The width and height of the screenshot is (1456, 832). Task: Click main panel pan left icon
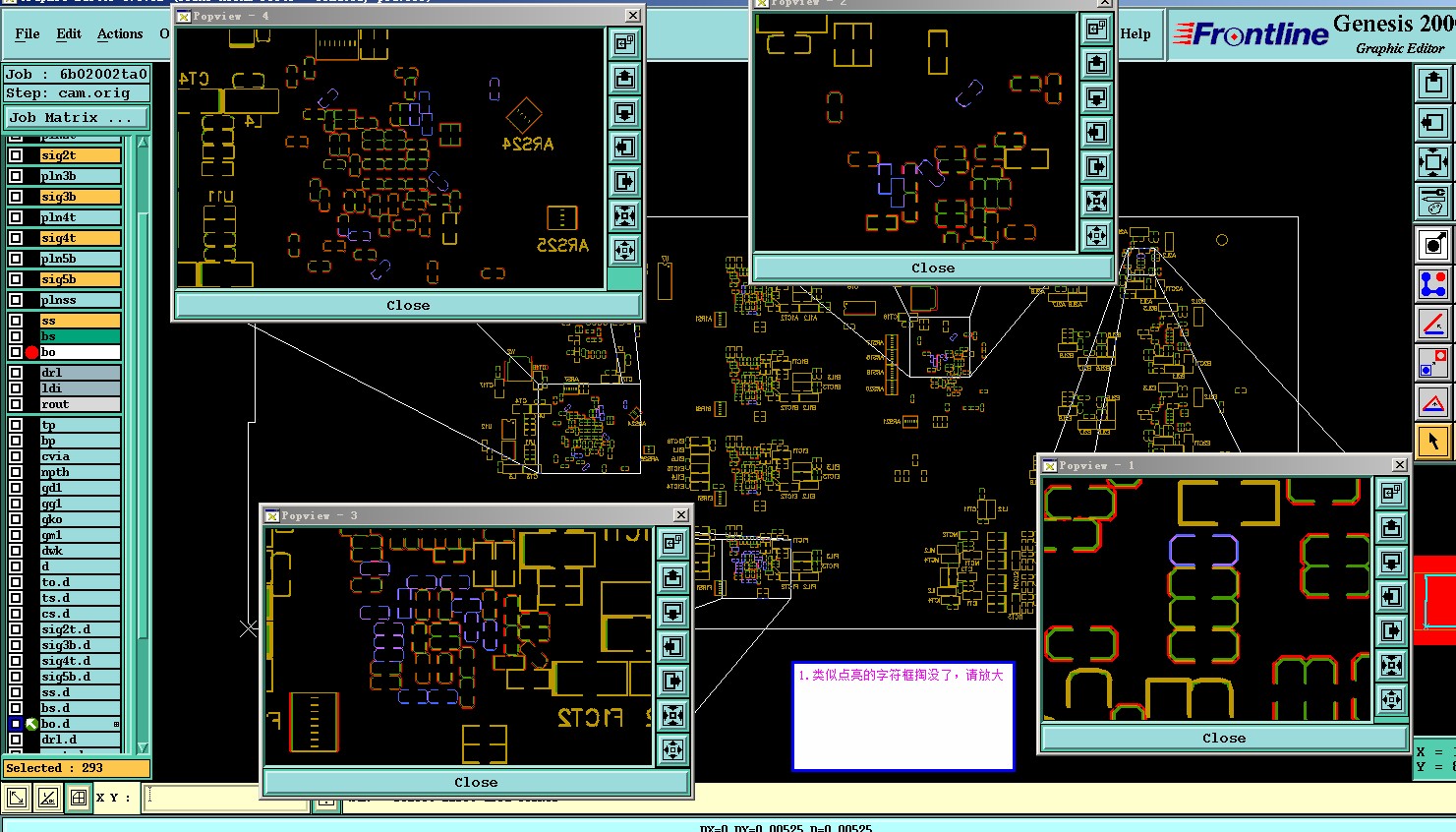pyautogui.click(x=1433, y=122)
